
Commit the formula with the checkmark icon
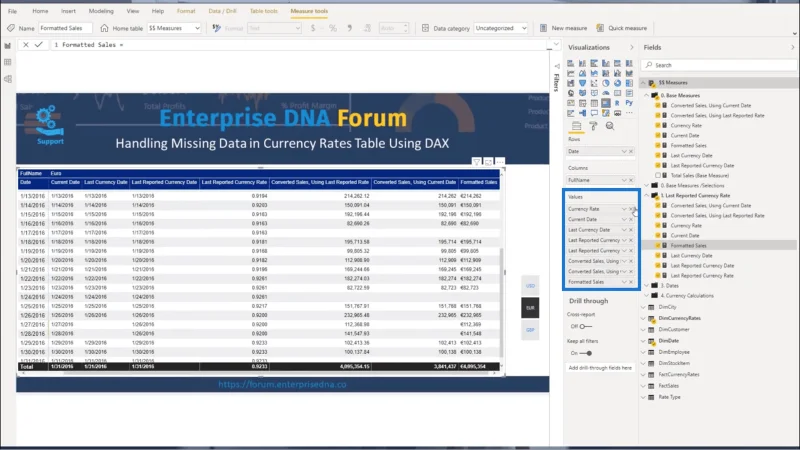click(x=38, y=45)
